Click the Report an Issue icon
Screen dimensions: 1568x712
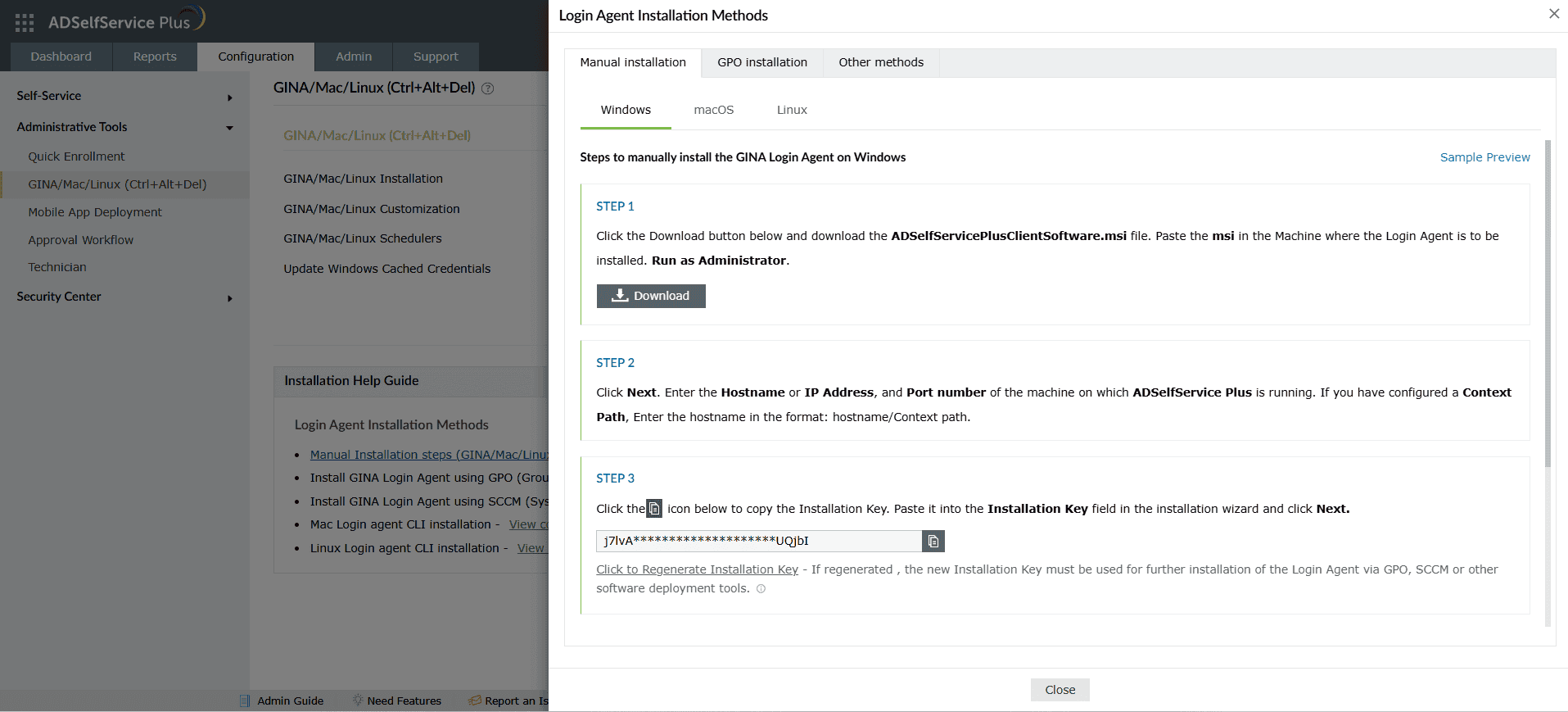(474, 701)
